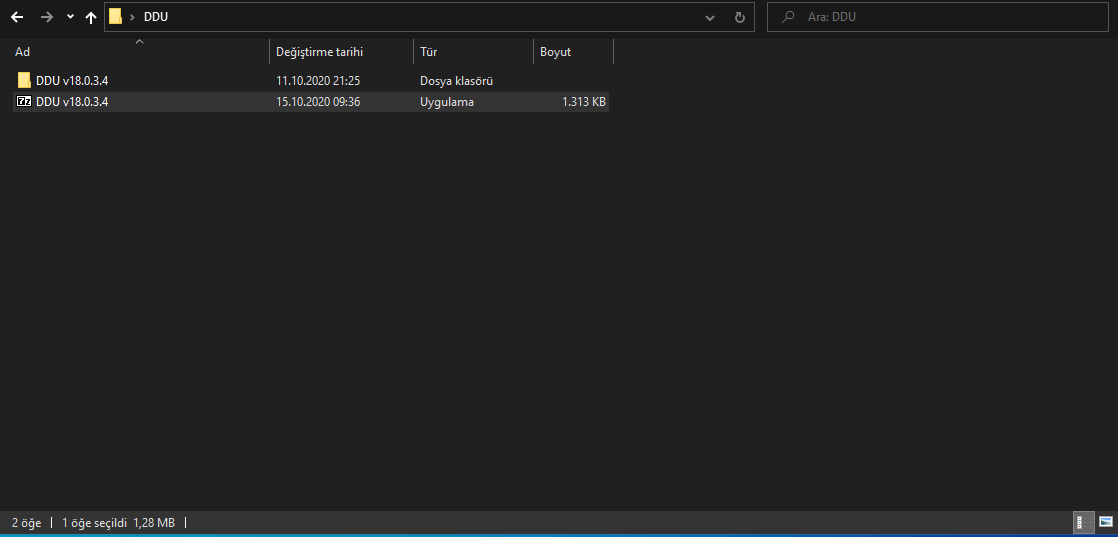Click '1 öğe seçildi 1,28 MB' status text
The height and width of the screenshot is (537, 1118).
click(118, 523)
